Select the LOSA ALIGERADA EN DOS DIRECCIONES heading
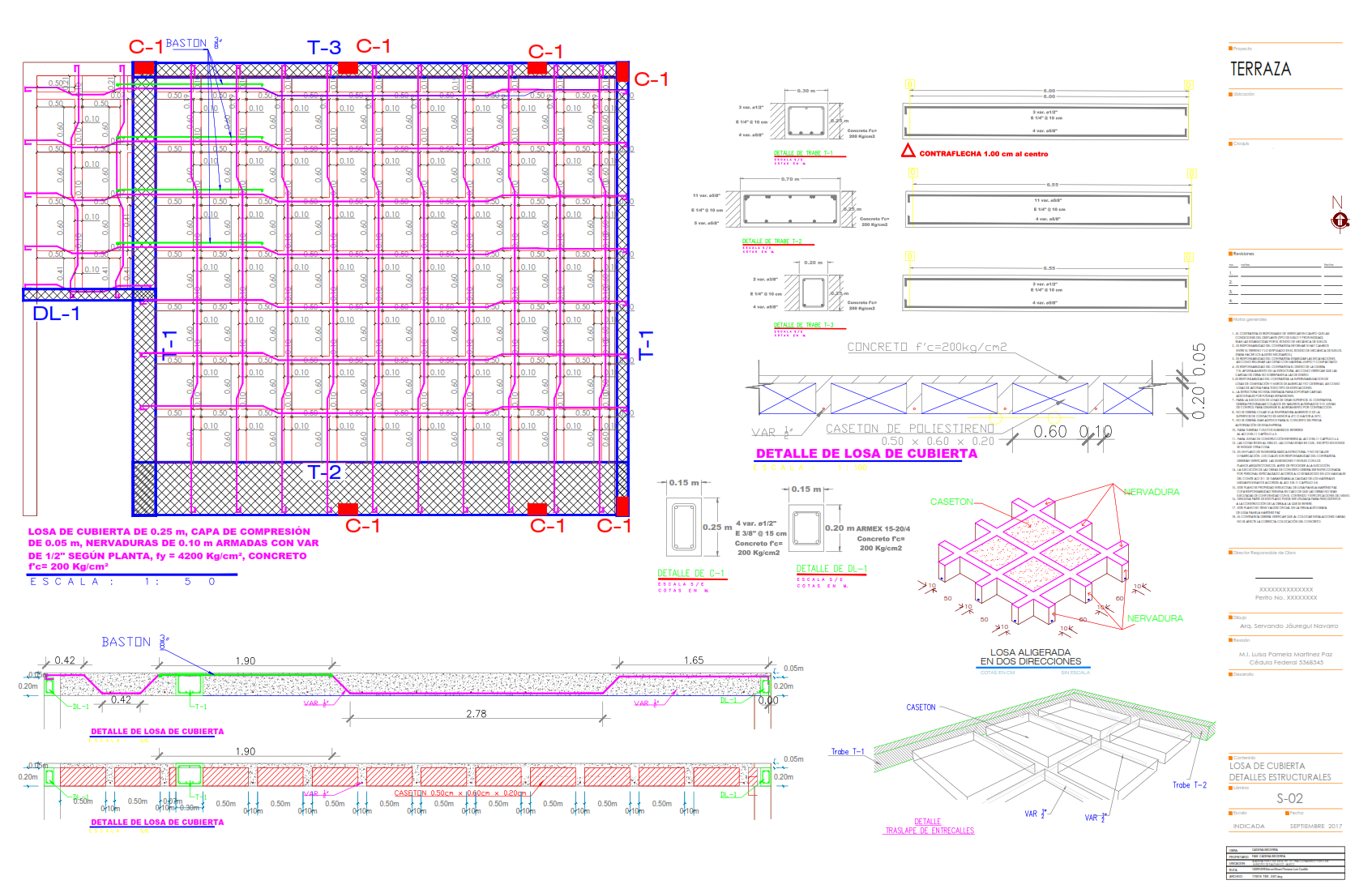 tap(1030, 656)
